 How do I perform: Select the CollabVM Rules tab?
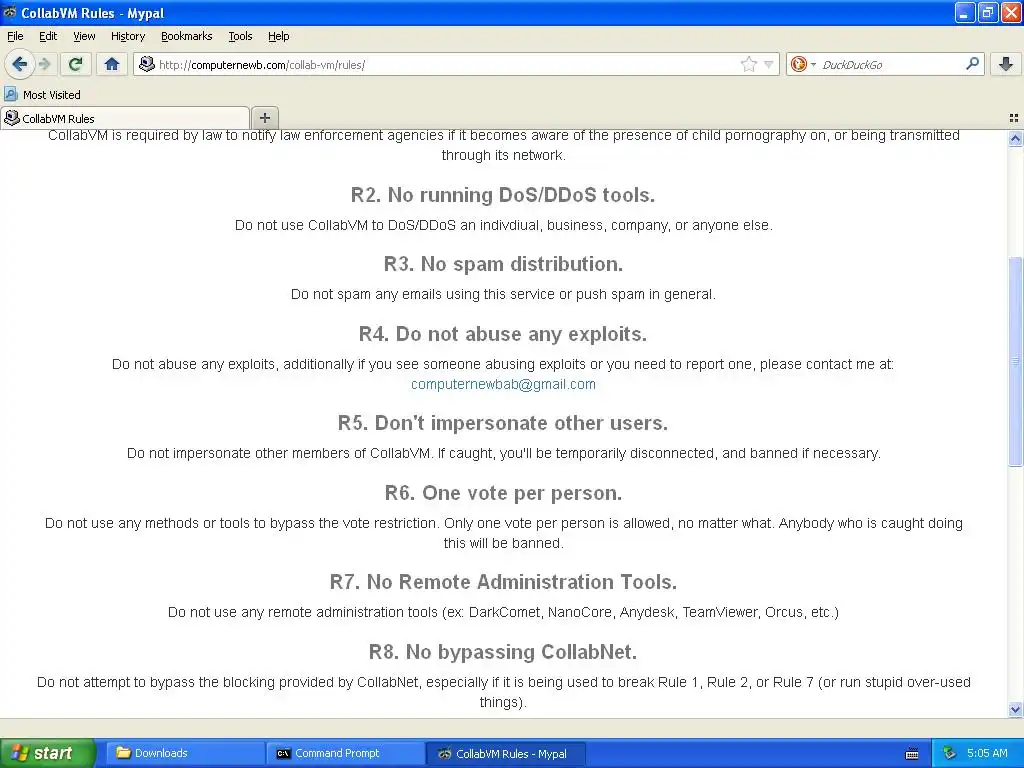pos(125,118)
